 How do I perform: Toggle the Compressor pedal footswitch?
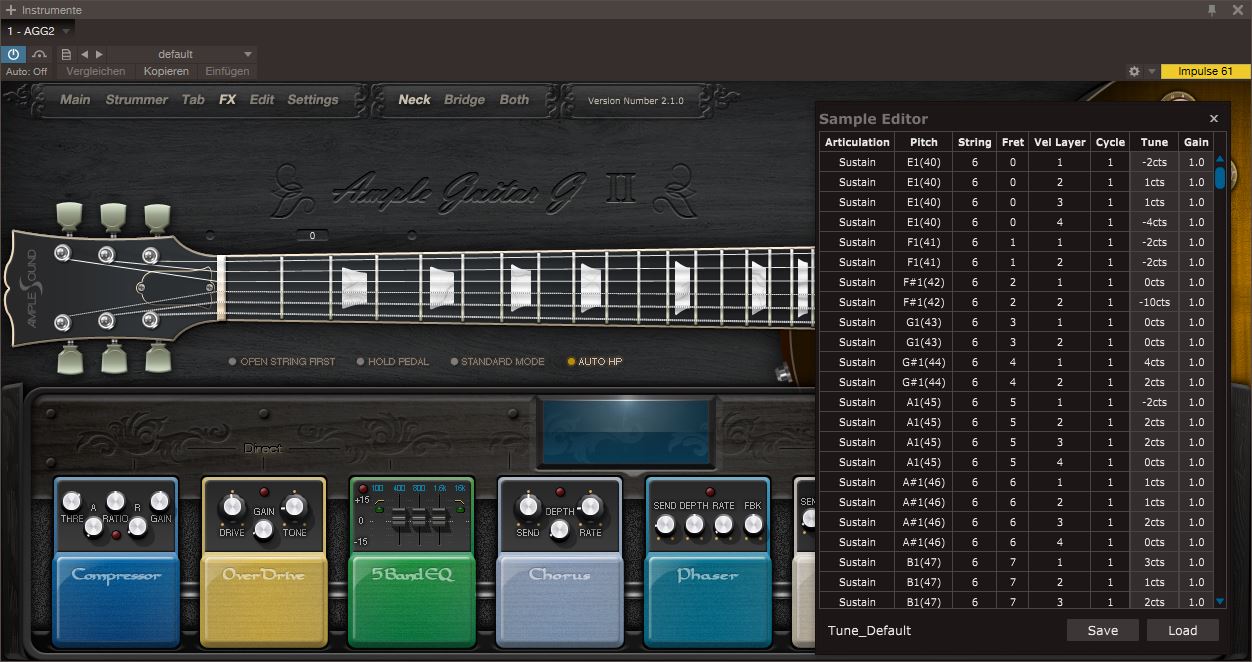pyautogui.click(x=115, y=600)
